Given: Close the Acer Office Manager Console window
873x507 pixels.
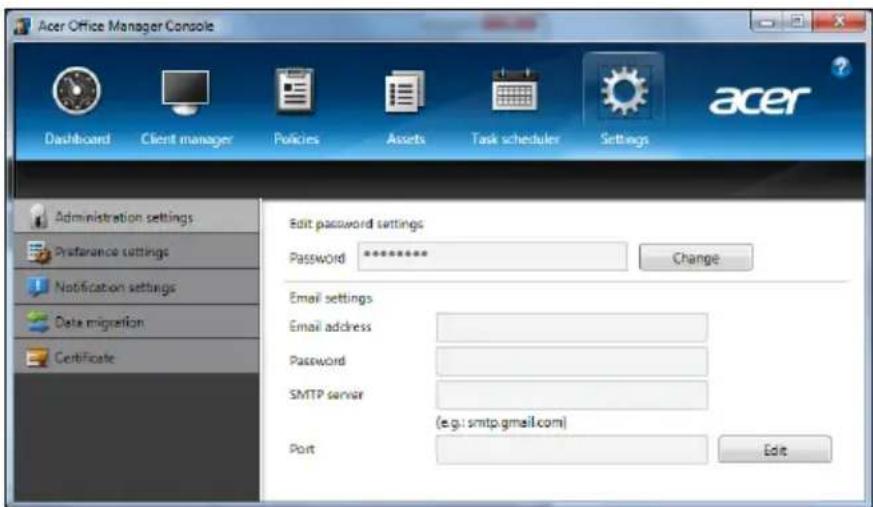Looking at the screenshot, I should click(x=838, y=22).
